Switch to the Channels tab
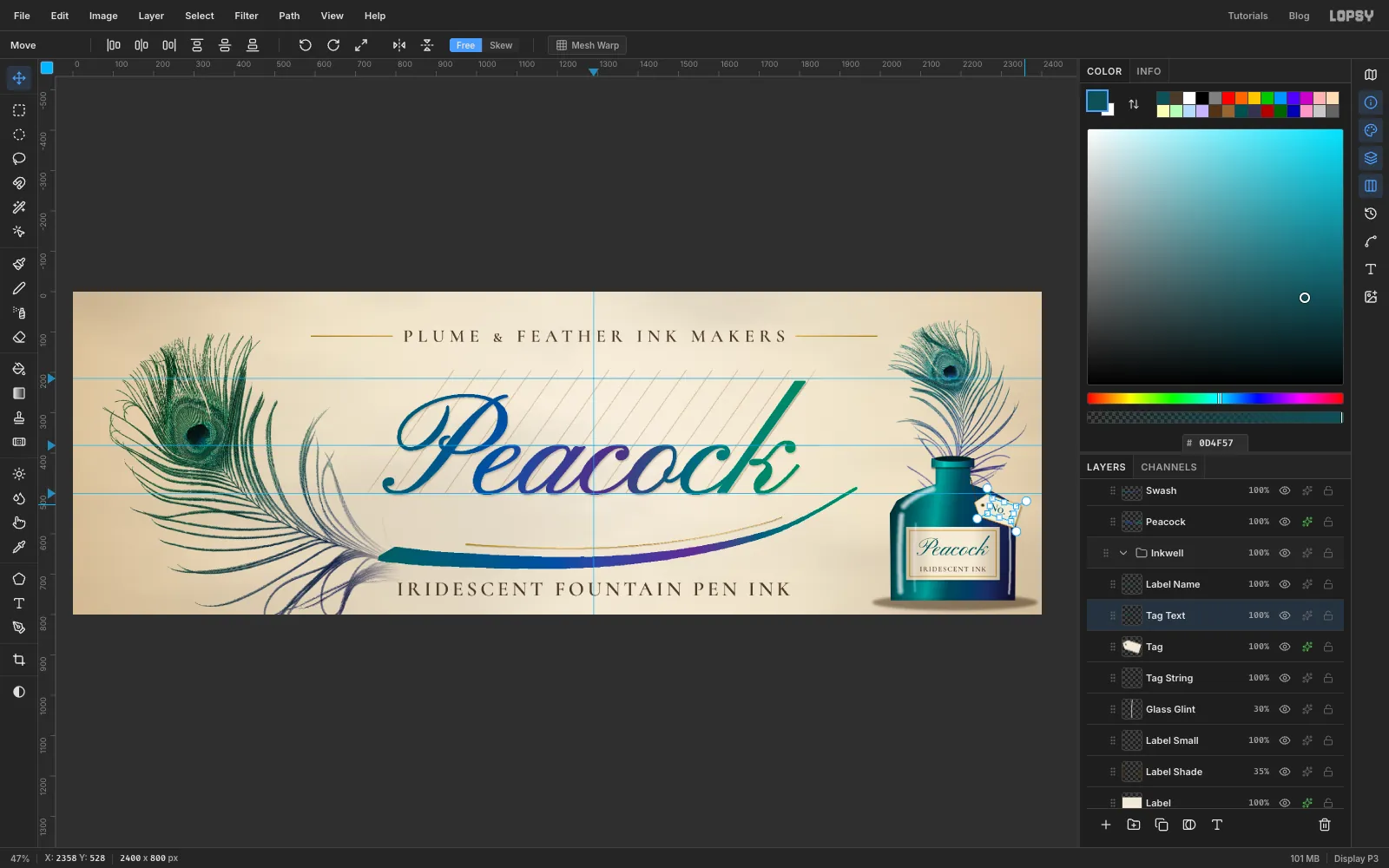This screenshot has width=1389, height=868. [x=1168, y=467]
